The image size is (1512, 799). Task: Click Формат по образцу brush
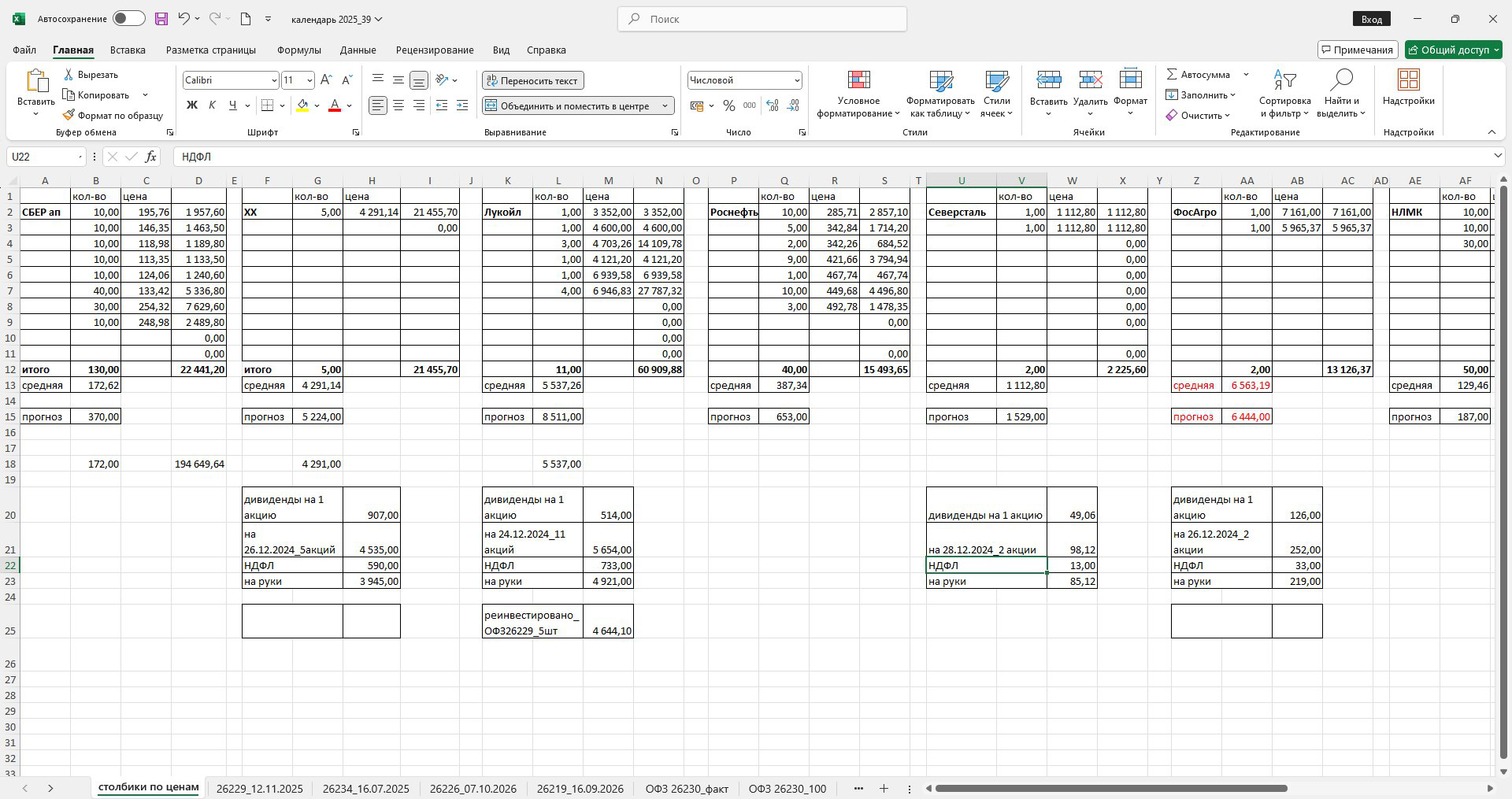(x=113, y=116)
